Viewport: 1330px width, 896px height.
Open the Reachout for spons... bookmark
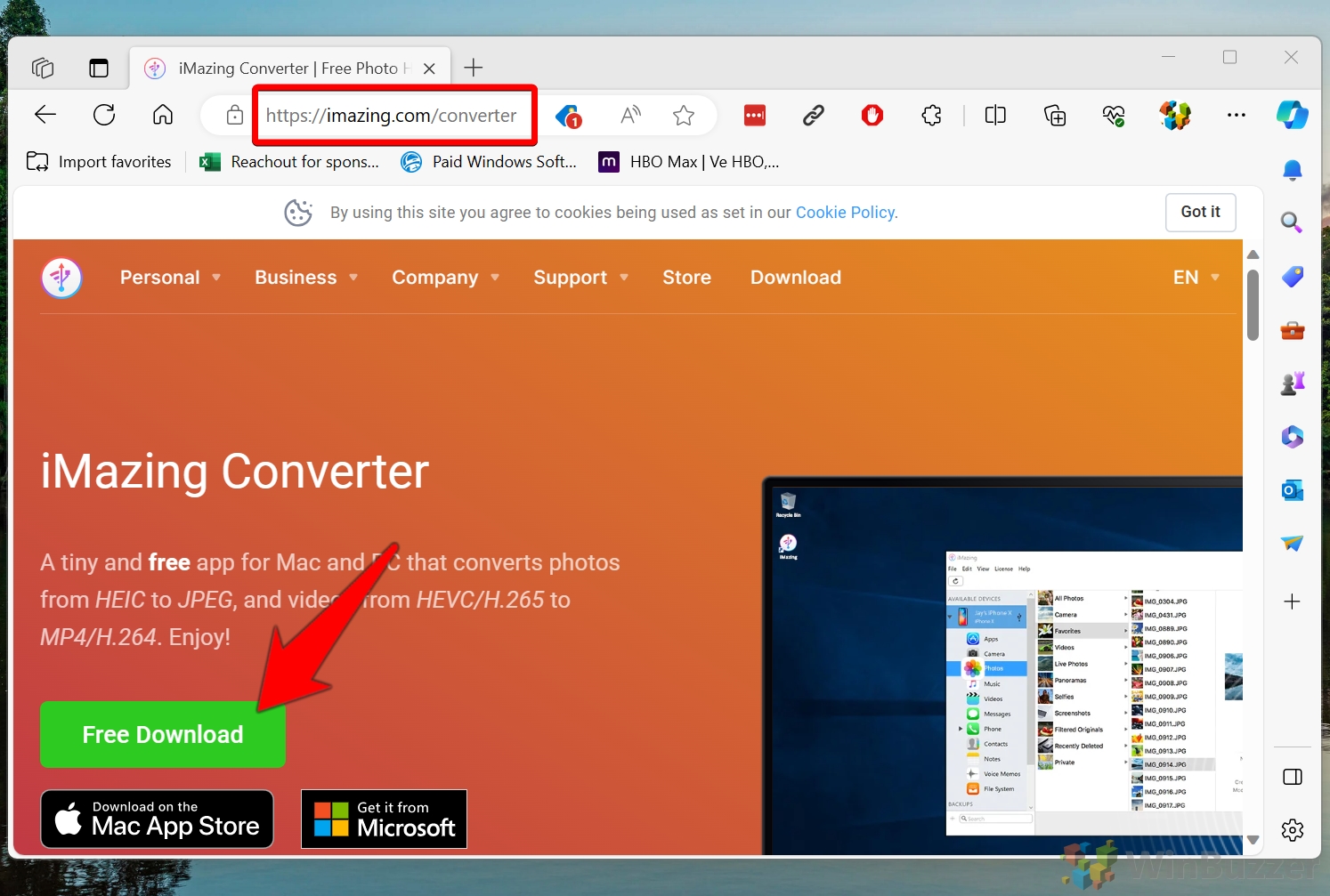(289, 162)
